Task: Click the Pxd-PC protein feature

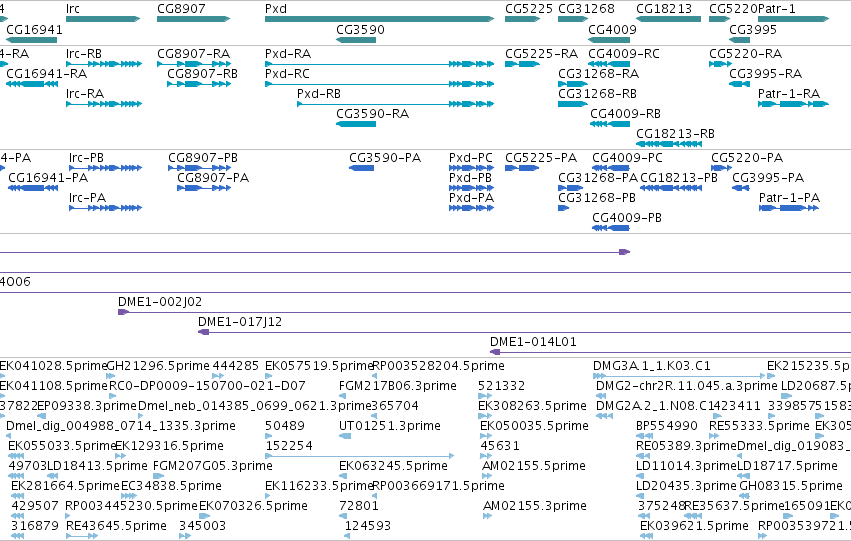Action: pos(472,168)
